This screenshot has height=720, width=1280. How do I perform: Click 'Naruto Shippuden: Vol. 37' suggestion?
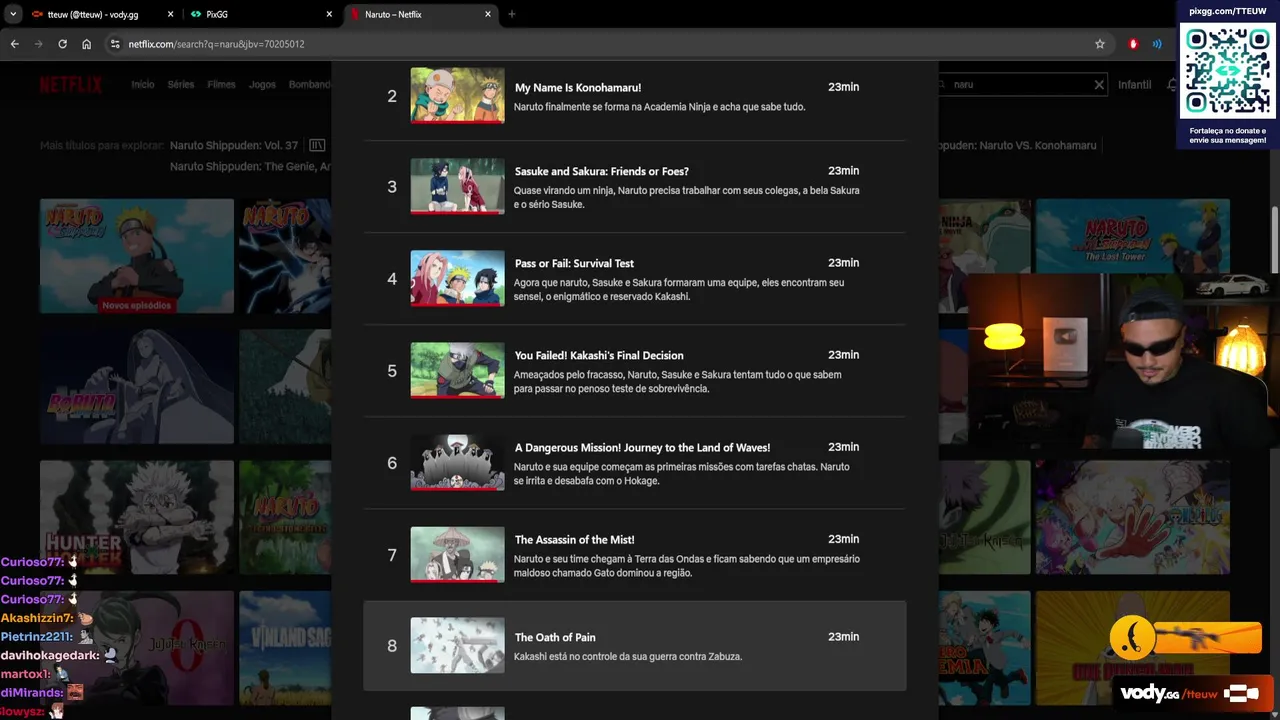[x=234, y=145]
